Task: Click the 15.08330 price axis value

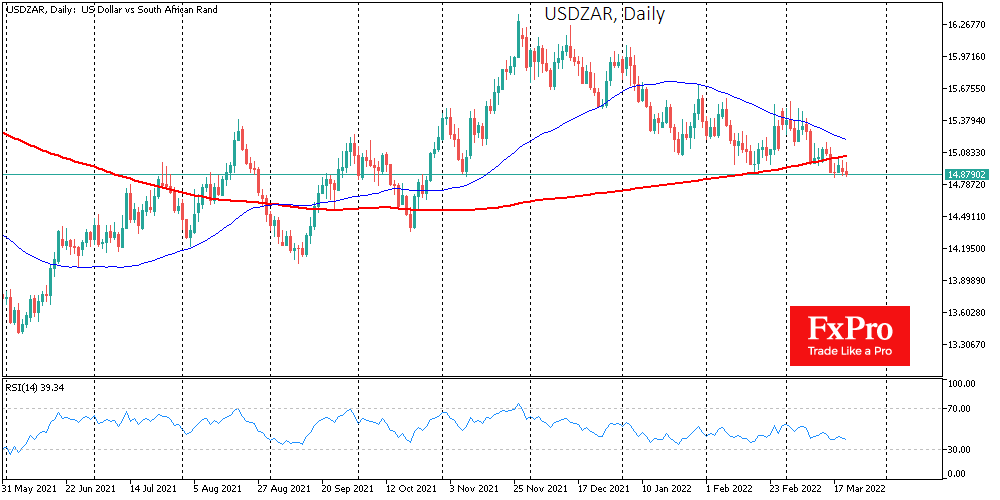Action: pyautogui.click(x=967, y=152)
